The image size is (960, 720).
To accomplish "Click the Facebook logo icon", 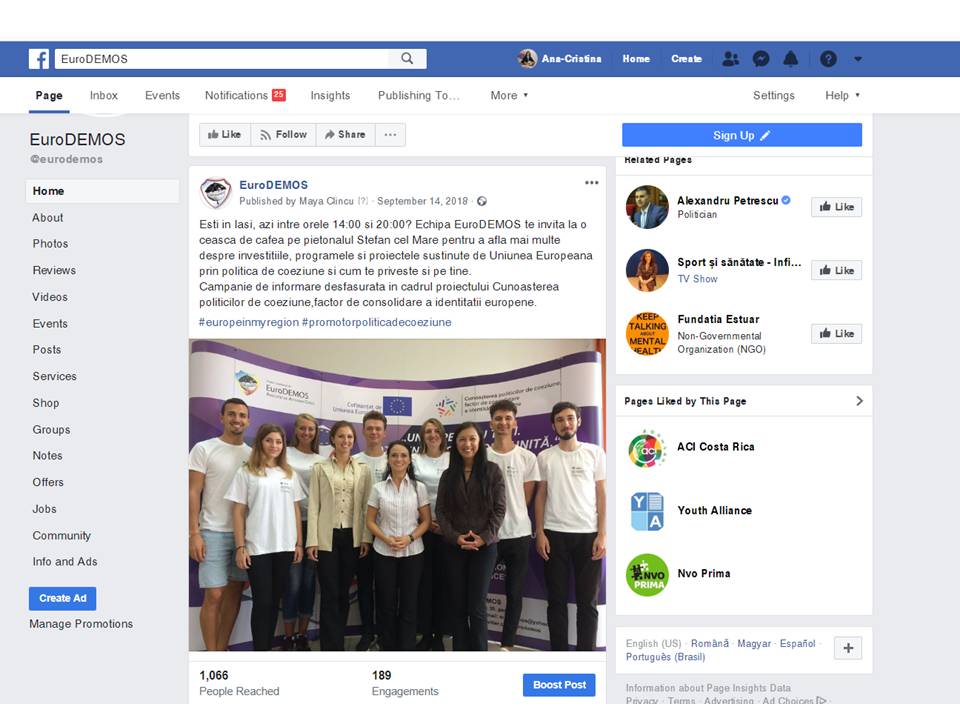I will 39,59.
